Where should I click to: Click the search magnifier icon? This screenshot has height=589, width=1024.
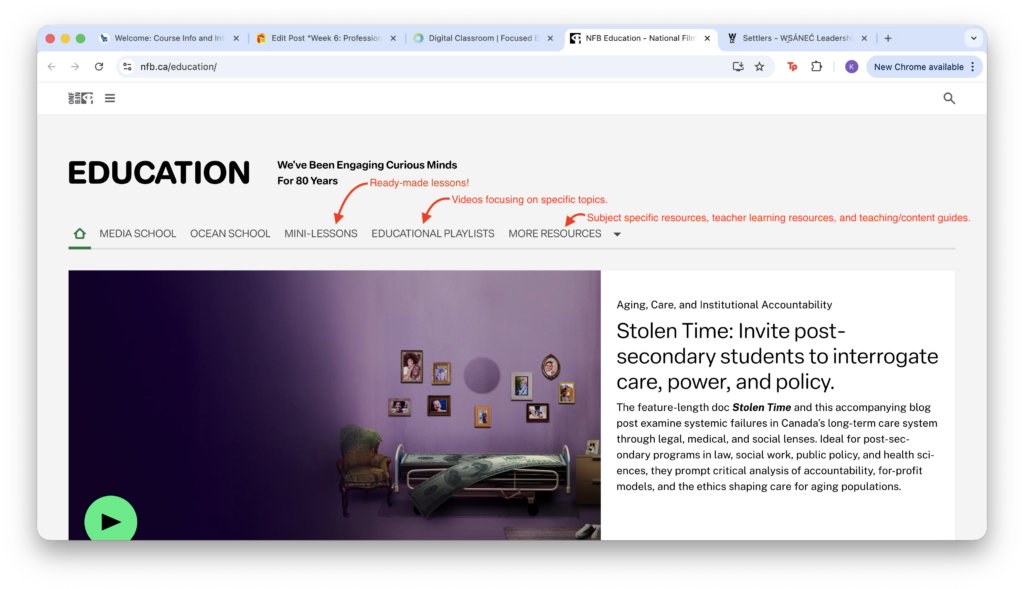(x=949, y=98)
